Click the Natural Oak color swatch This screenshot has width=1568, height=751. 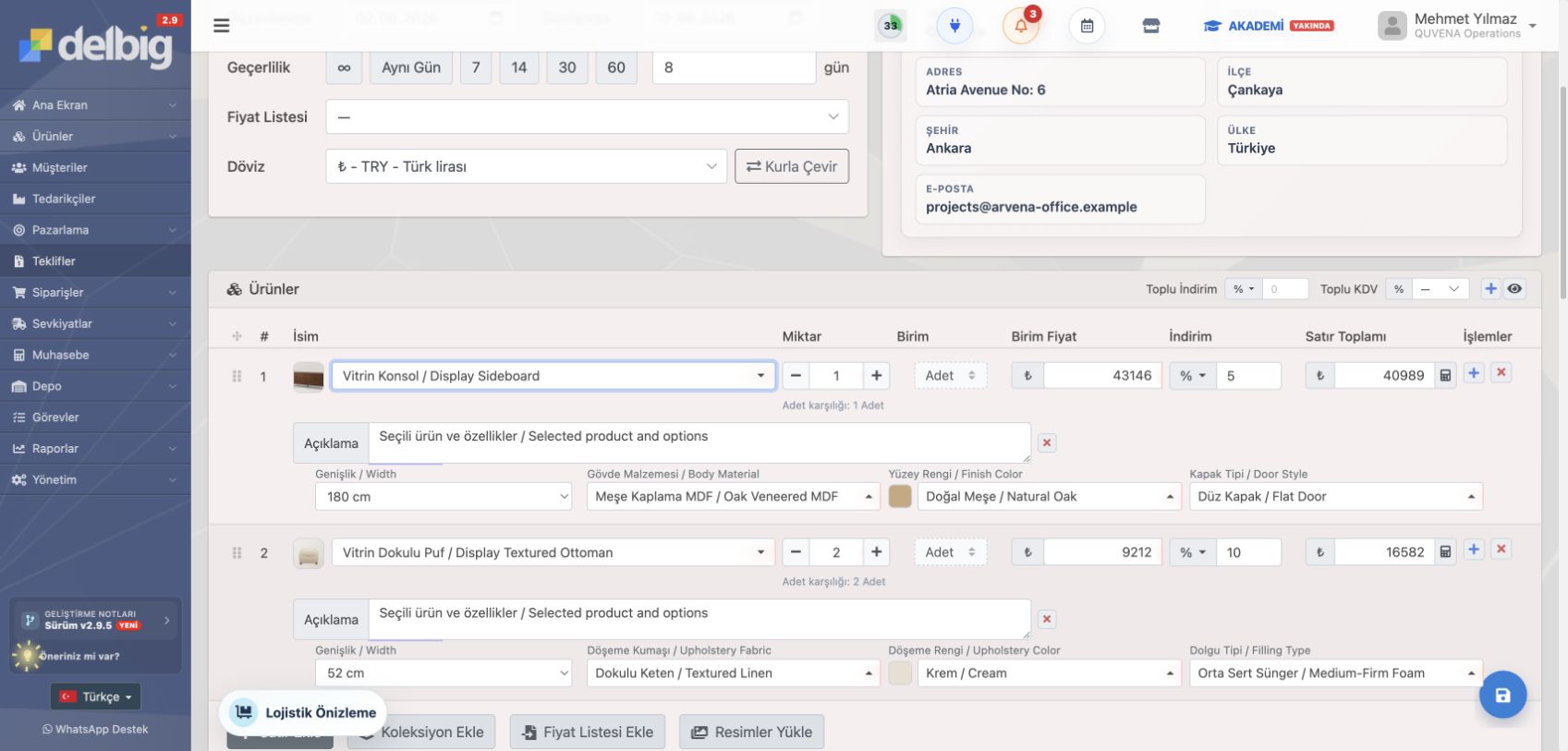(900, 496)
